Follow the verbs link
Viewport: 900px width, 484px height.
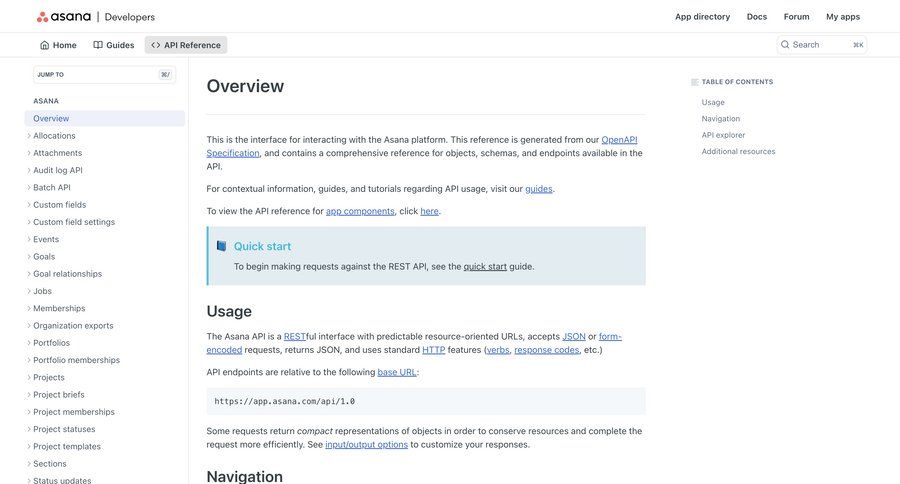(x=498, y=350)
